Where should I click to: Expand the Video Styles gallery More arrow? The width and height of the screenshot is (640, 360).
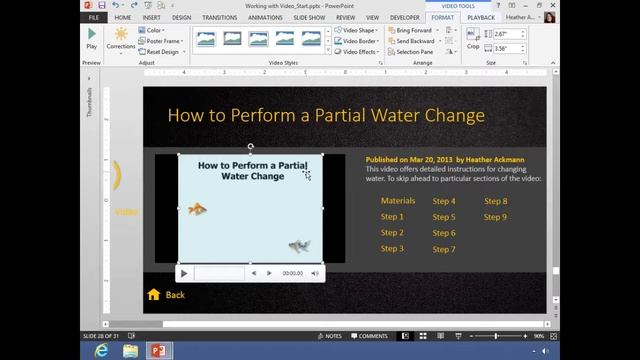[328, 51]
